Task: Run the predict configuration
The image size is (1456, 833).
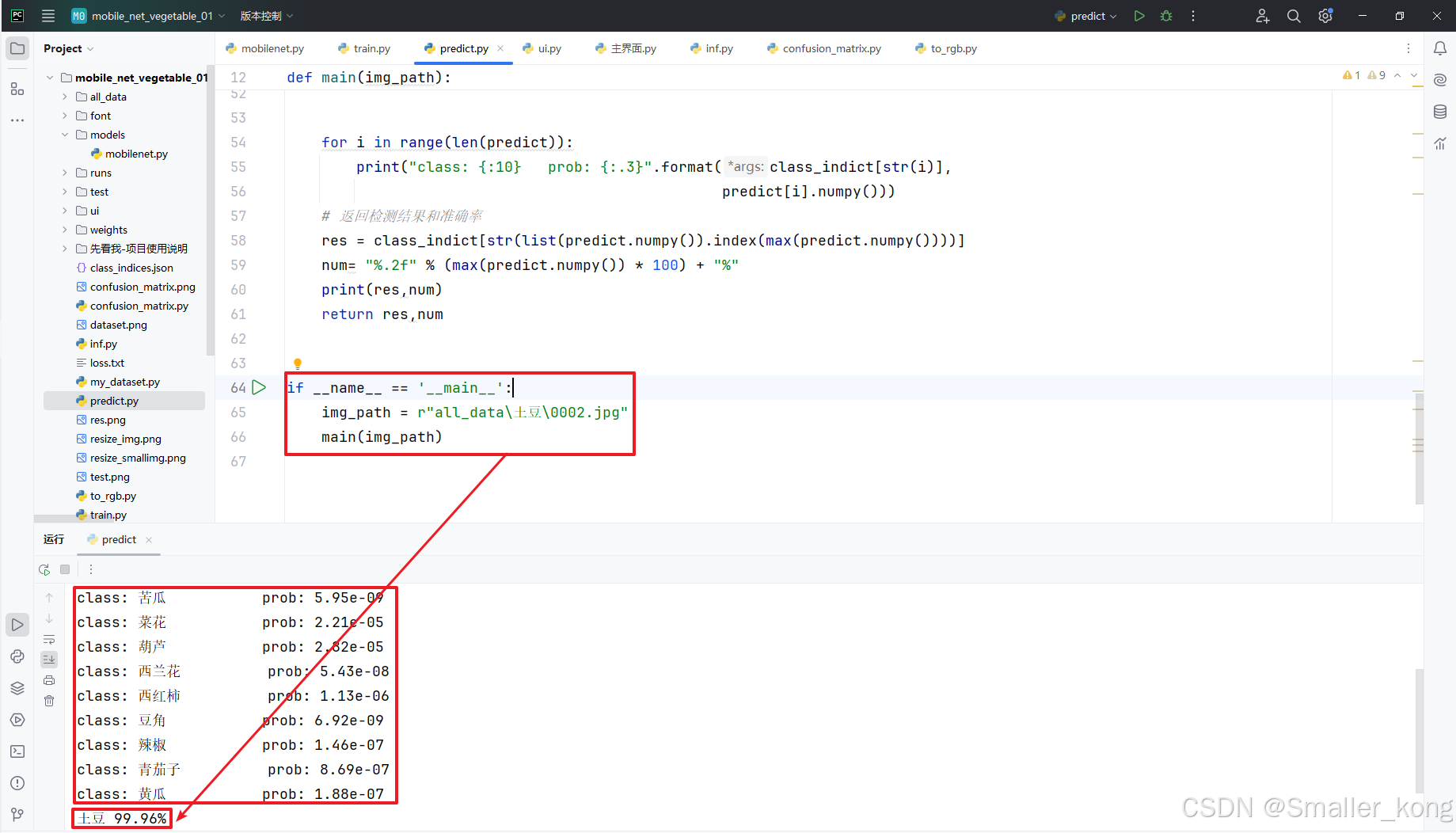Action: coord(1139,16)
